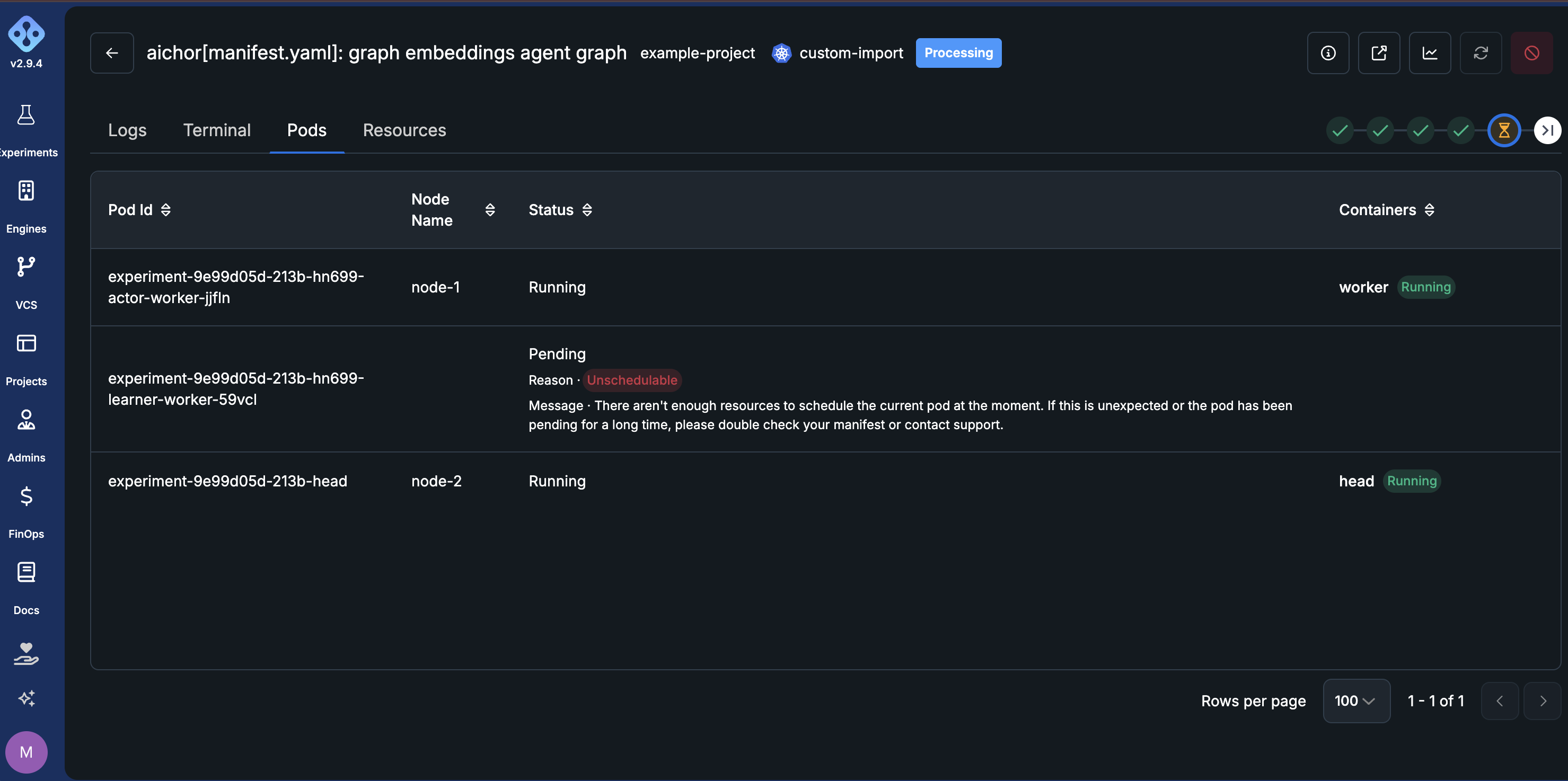Click the hourglass in-progress step marker
This screenshot has width=1568, height=781.
click(x=1504, y=130)
